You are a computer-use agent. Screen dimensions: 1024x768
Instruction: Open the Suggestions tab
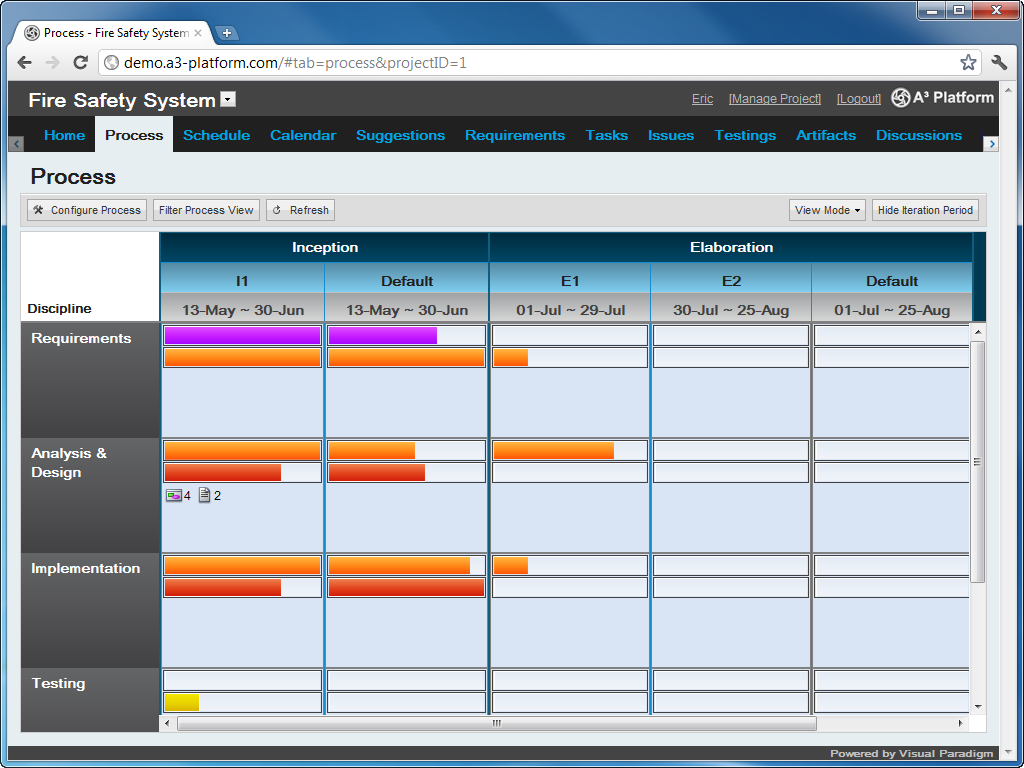(x=400, y=135)
